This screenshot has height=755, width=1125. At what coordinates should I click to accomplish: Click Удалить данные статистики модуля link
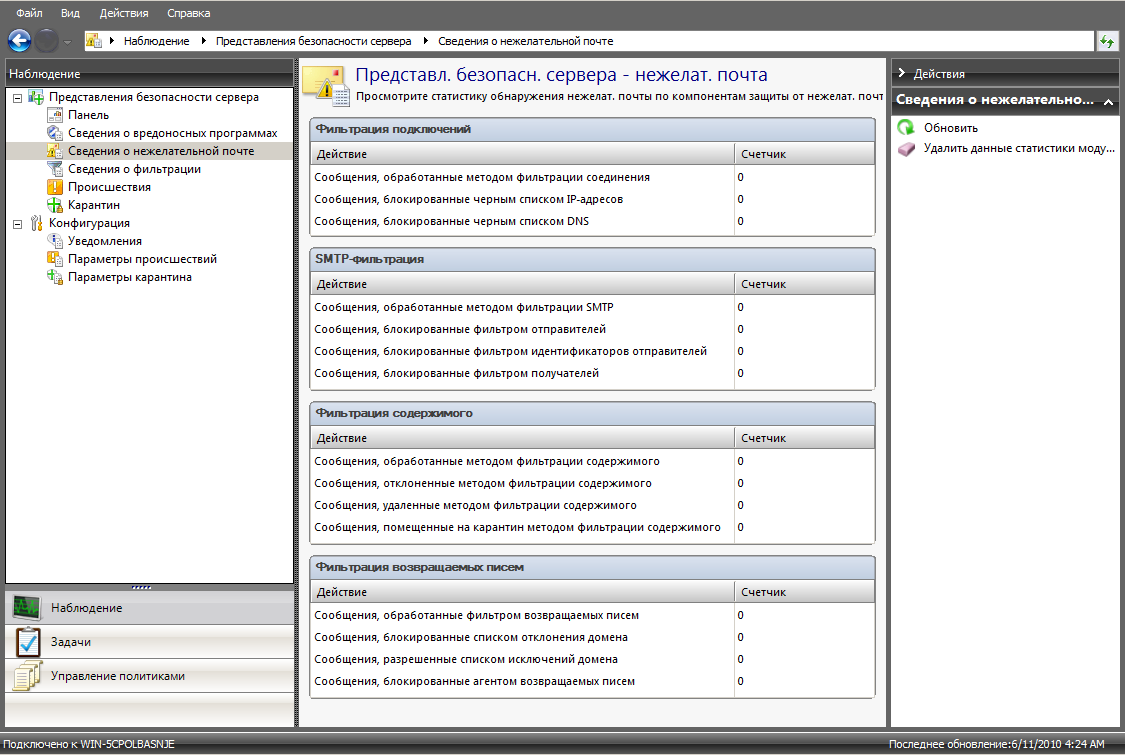click(x=1019, y=148)
